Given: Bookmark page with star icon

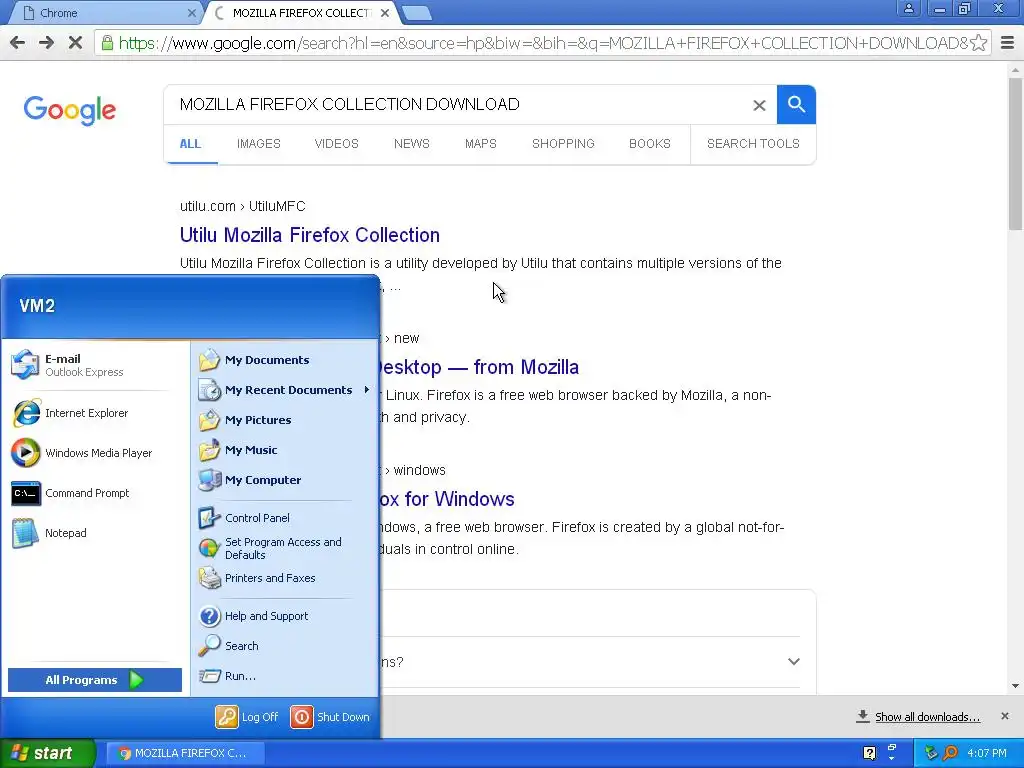Looking at the screenshot, I should pos(978,43).
